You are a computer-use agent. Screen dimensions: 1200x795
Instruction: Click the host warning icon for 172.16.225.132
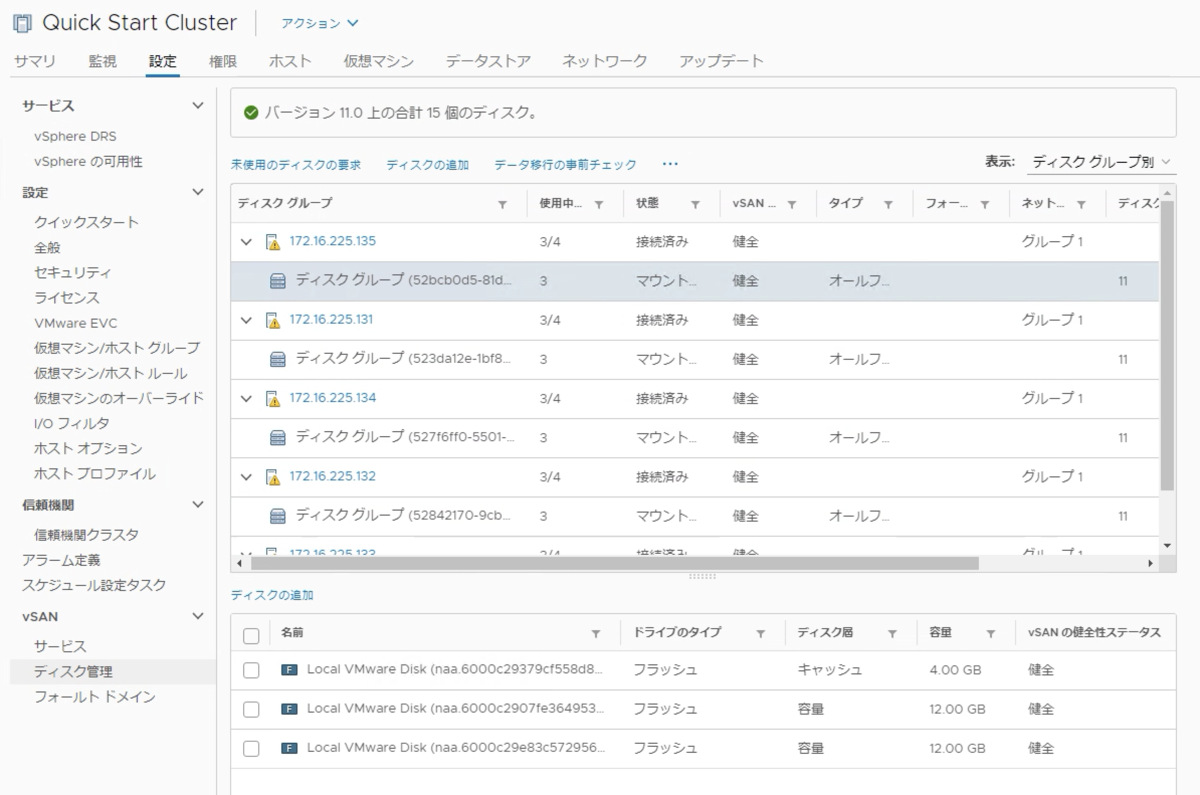(272, 477)
